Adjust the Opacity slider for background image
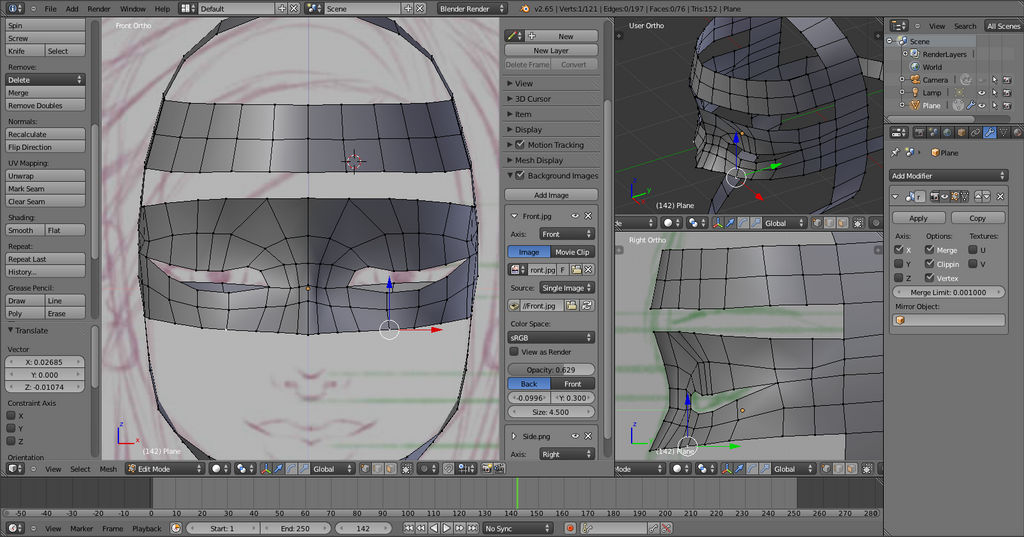 [551, 370]
